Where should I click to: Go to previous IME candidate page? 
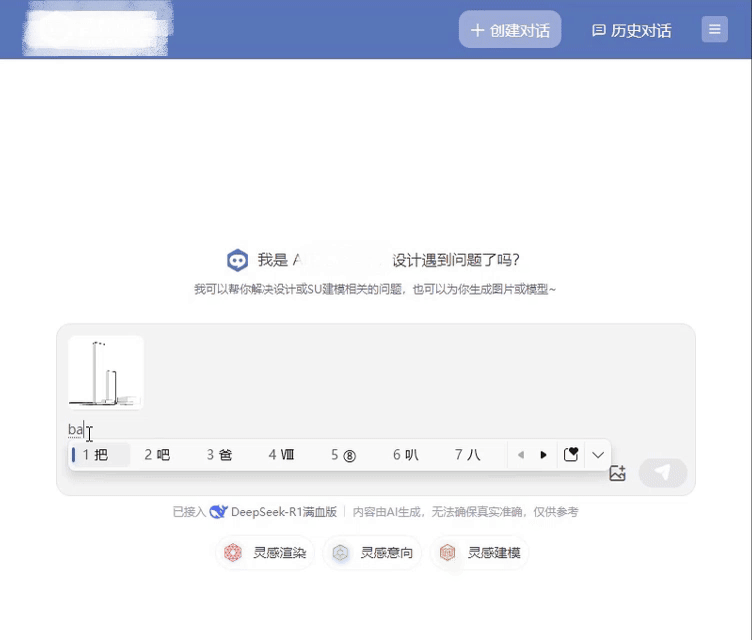pos(520,455)
